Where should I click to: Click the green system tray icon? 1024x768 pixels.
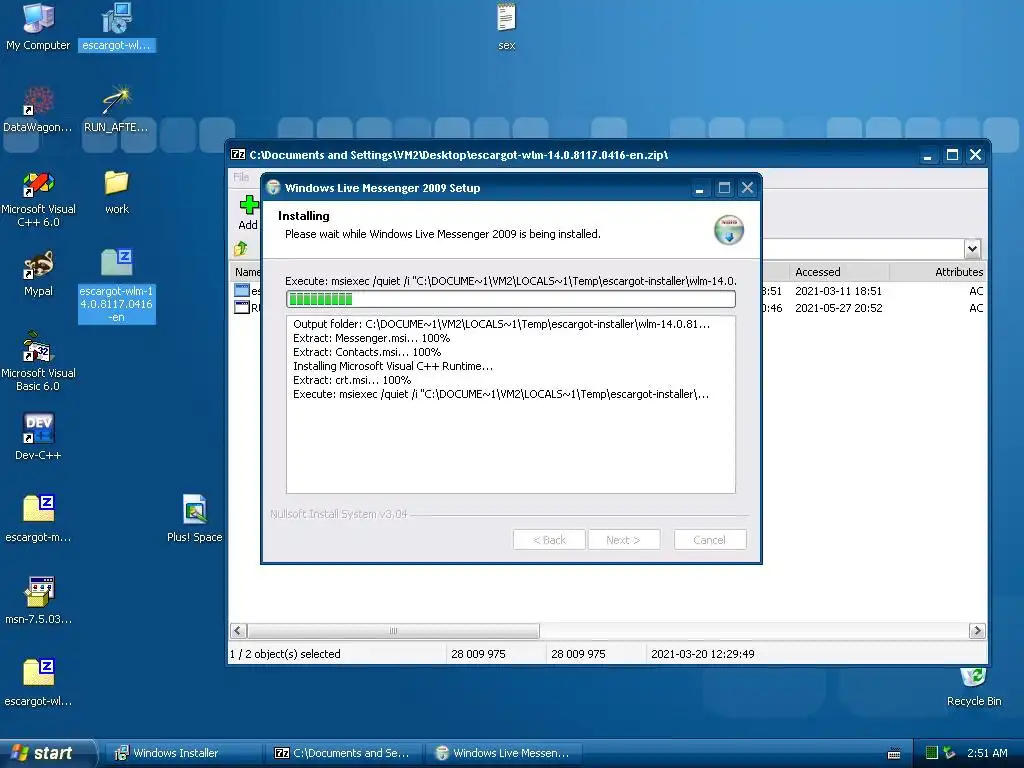click(932, 753)
